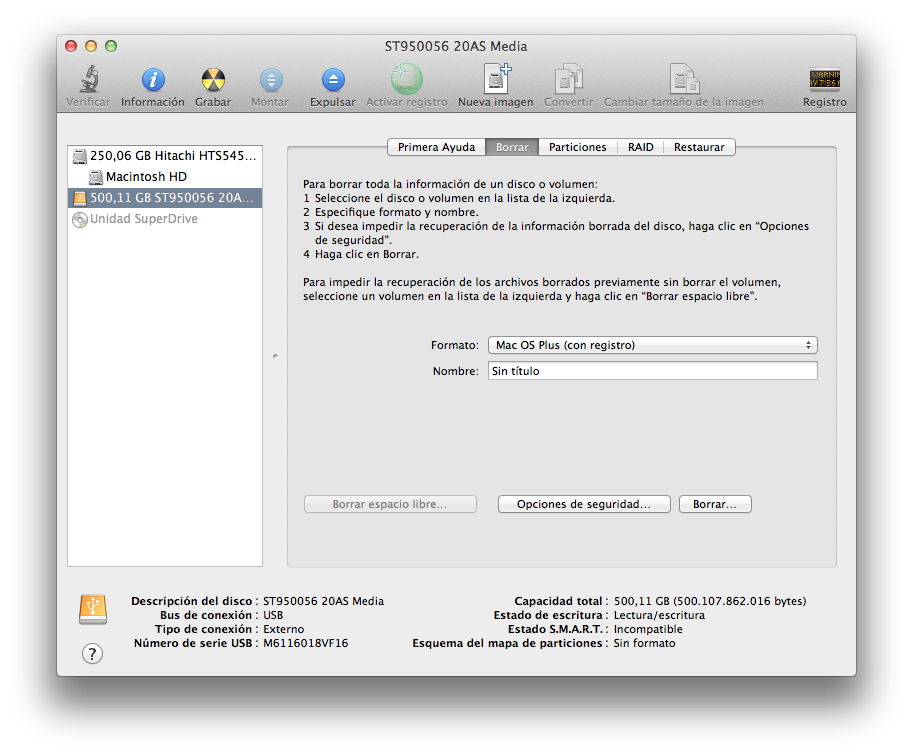Viewport: 913px width, 755px height.
Task: Select the Macintosh HD volume
Action: point(146,177)
